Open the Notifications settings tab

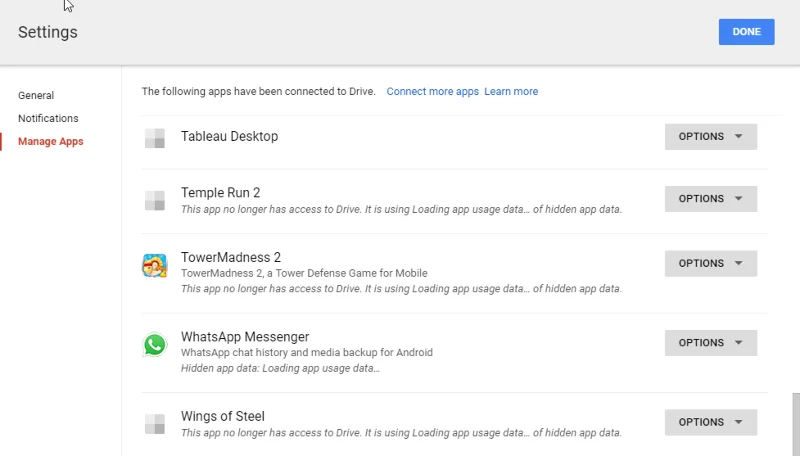tap(48, 119)
